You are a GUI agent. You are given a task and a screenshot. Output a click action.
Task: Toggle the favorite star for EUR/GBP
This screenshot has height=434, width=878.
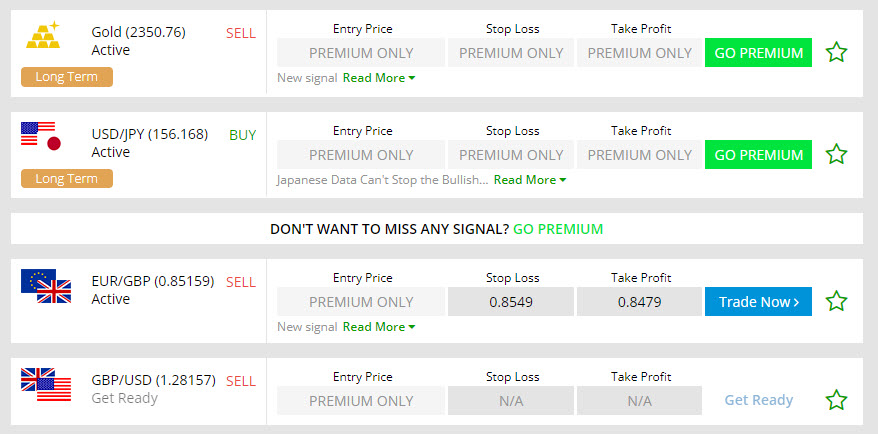click(x=836, y=301)
